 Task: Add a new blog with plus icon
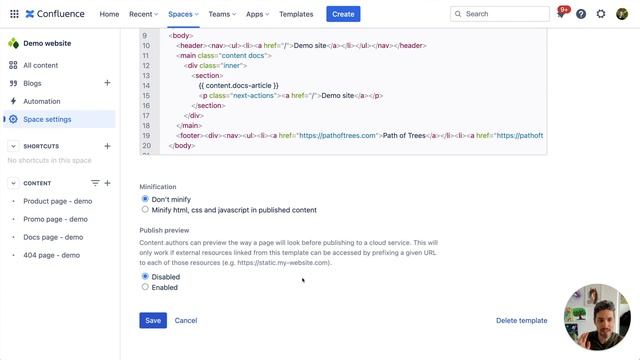(107, 83)
